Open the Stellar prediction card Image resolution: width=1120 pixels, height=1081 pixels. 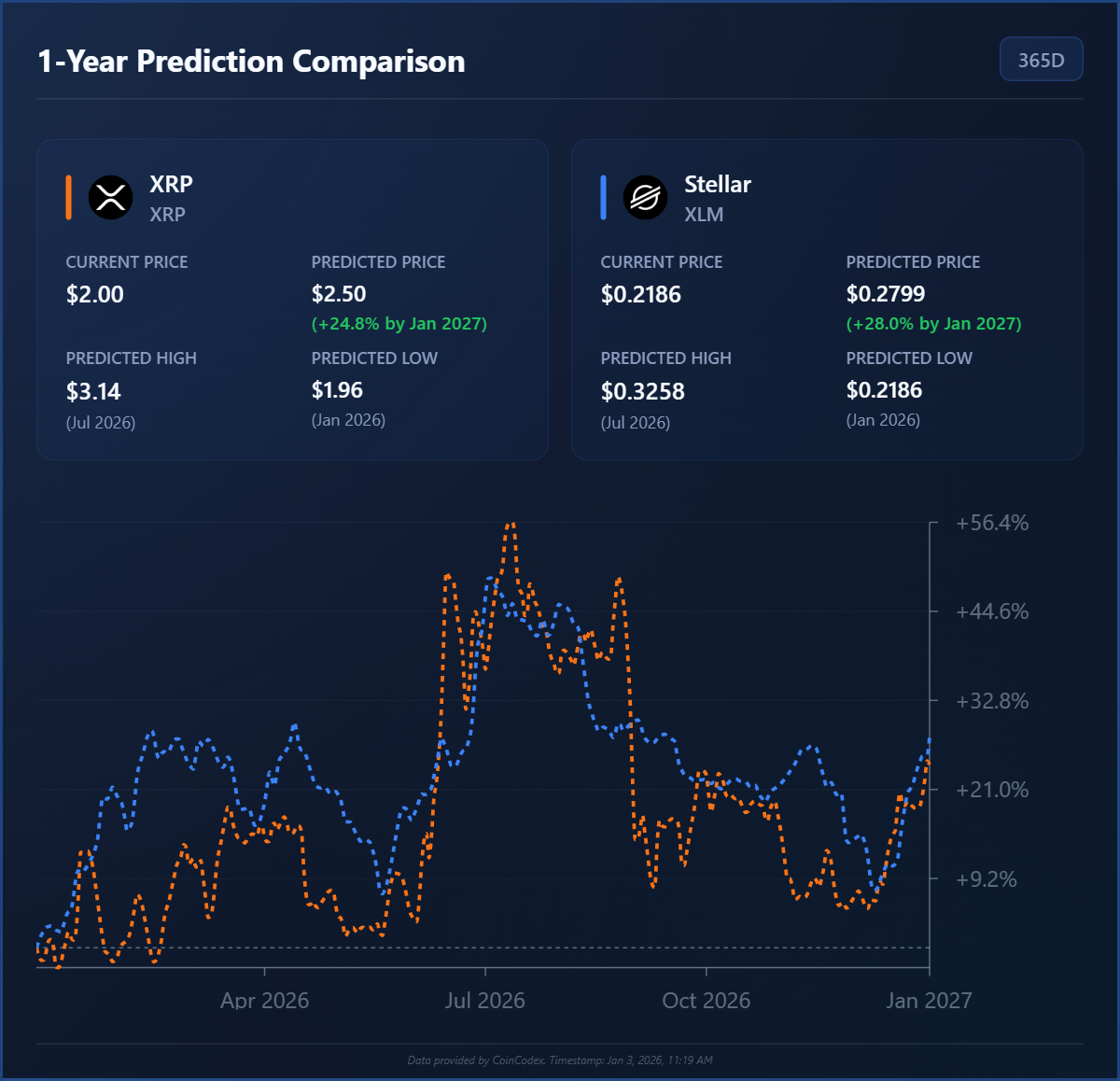point(827,299)
